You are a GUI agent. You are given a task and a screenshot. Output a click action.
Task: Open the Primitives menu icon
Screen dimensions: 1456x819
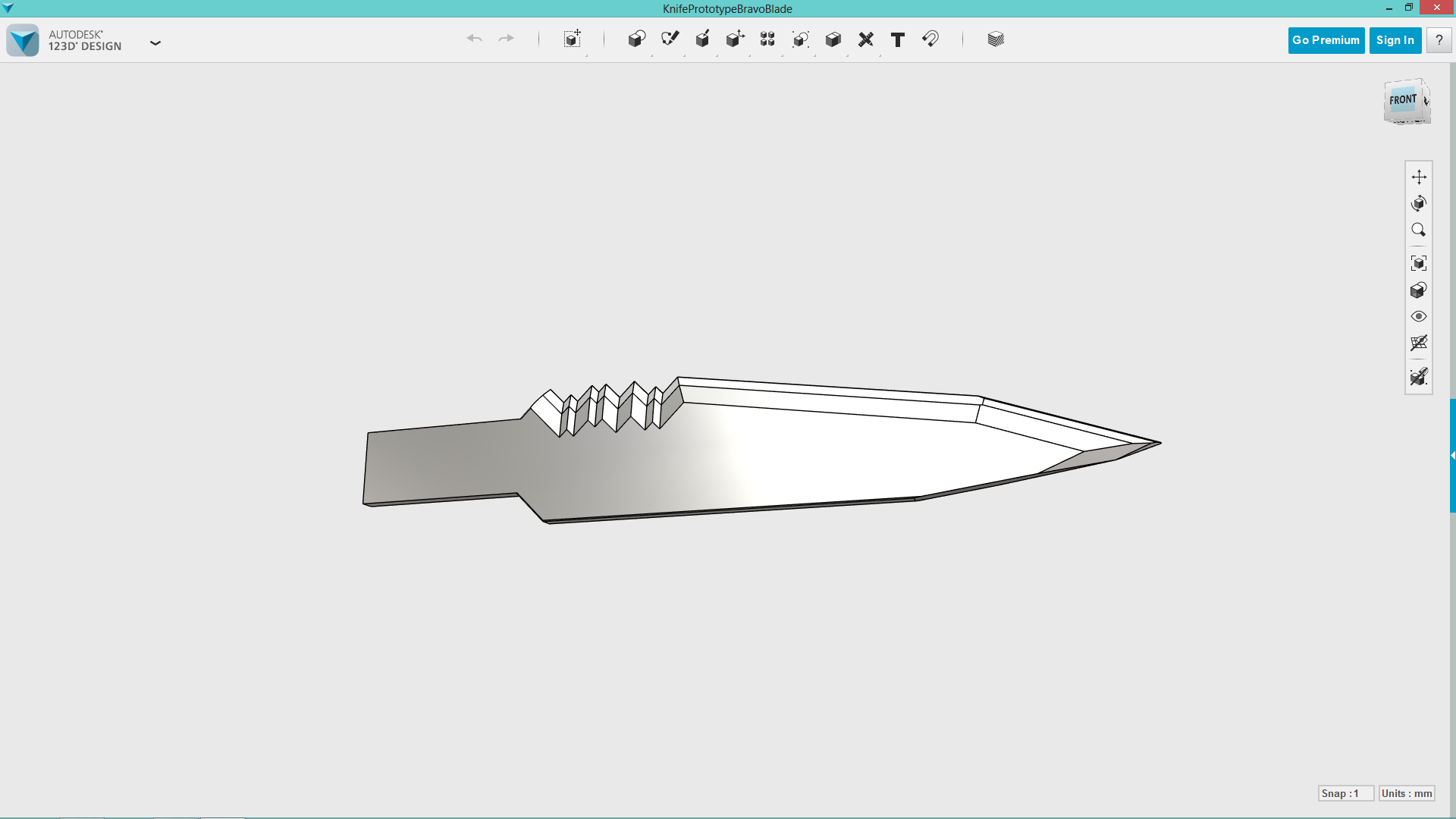click(637, 39)
